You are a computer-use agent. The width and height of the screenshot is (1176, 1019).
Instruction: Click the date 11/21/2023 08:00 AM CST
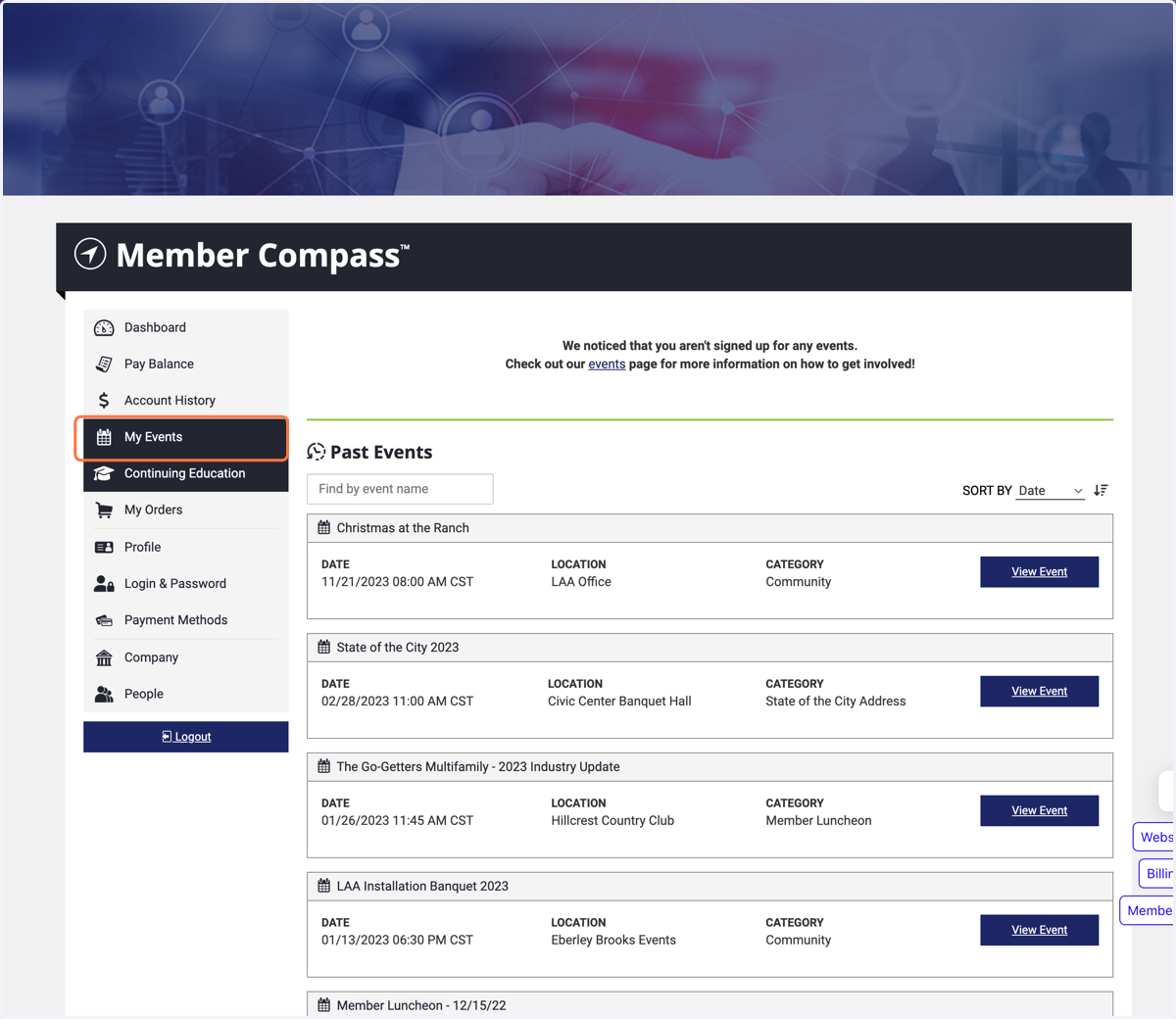tap(397, 582)
